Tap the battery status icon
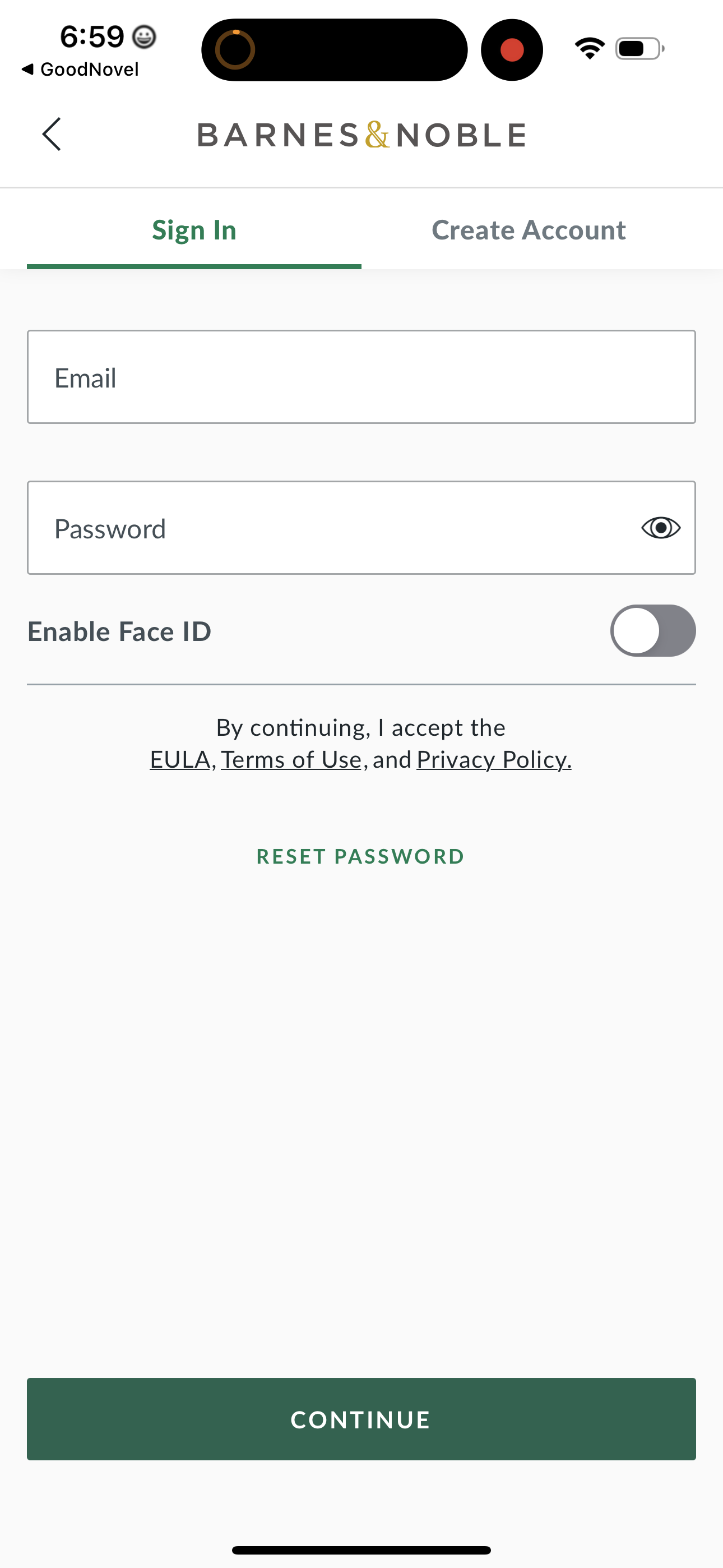This screenshot has width=723, height=1568. pos(639,49)
